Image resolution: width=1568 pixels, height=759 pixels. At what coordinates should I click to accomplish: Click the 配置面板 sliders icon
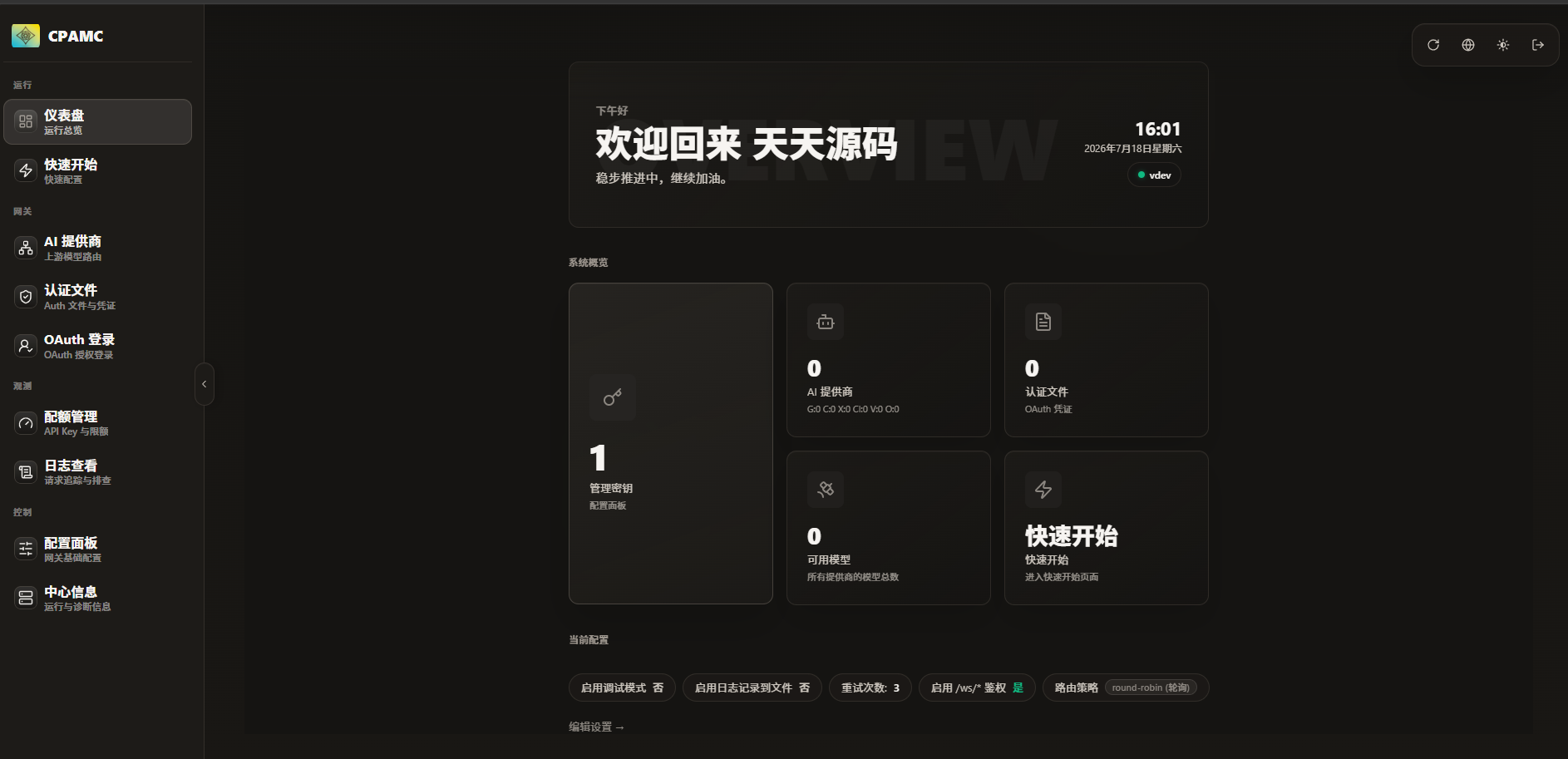click(x=26, y=549)
